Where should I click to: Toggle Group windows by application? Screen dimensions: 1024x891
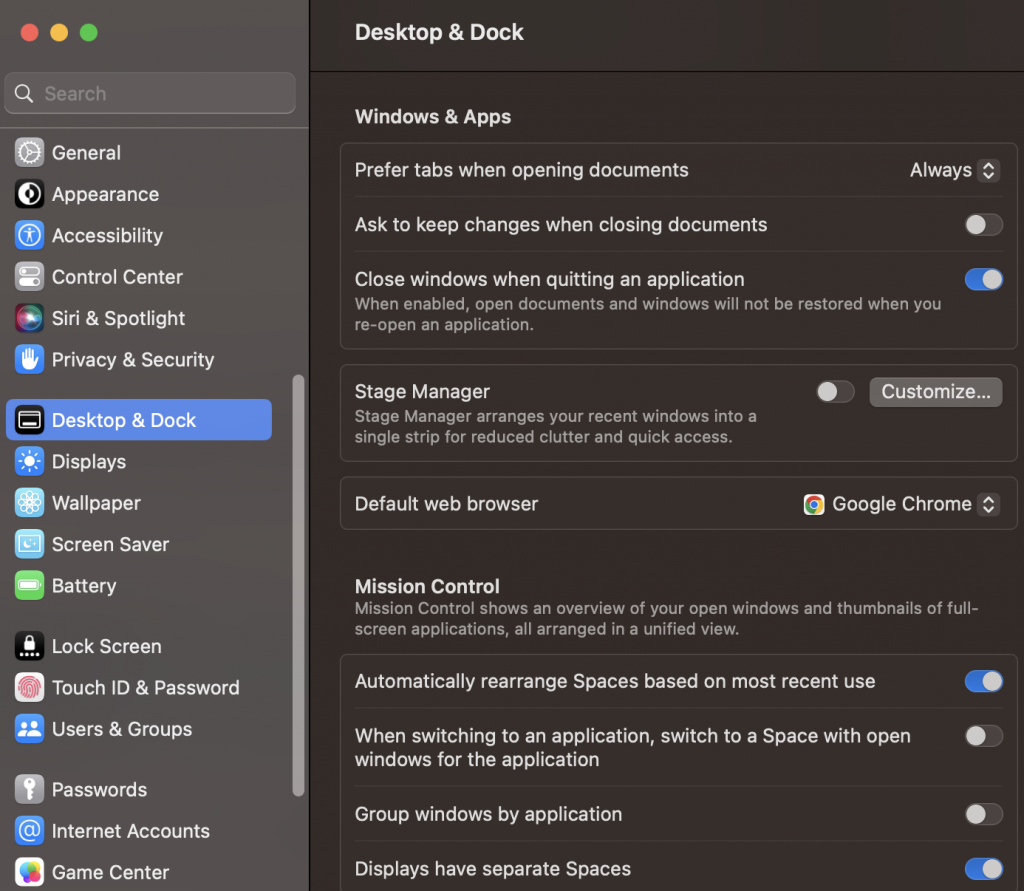click(x=983, y=814)
